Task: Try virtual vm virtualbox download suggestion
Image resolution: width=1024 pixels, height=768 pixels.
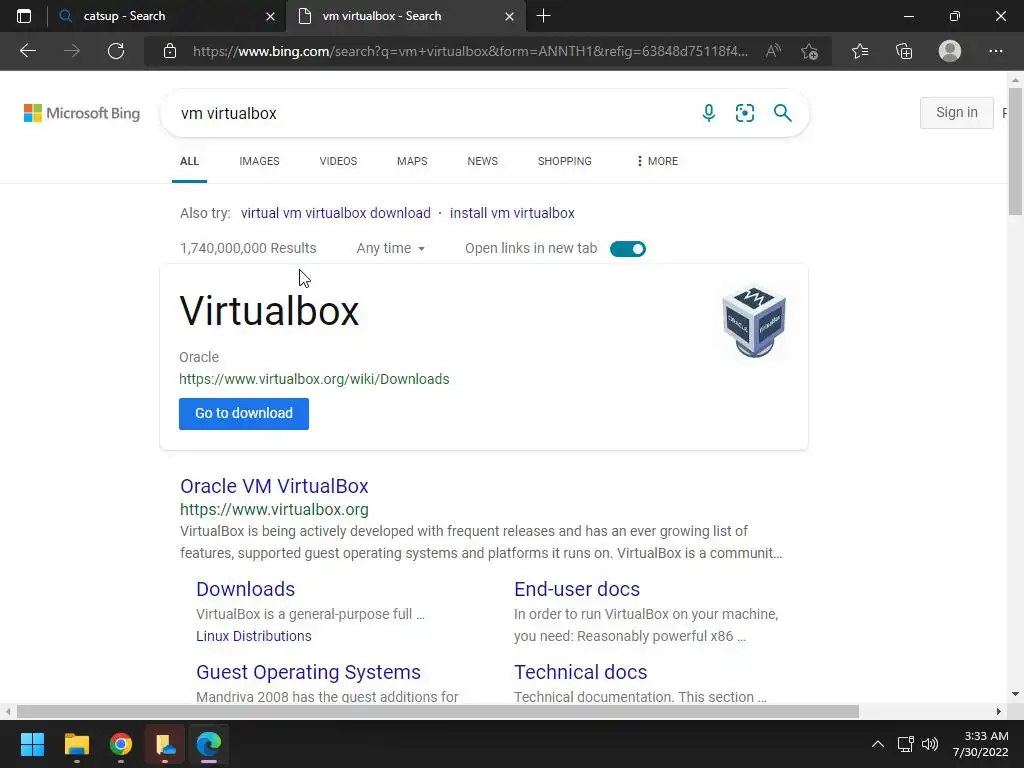Action: tap(336, 213)
